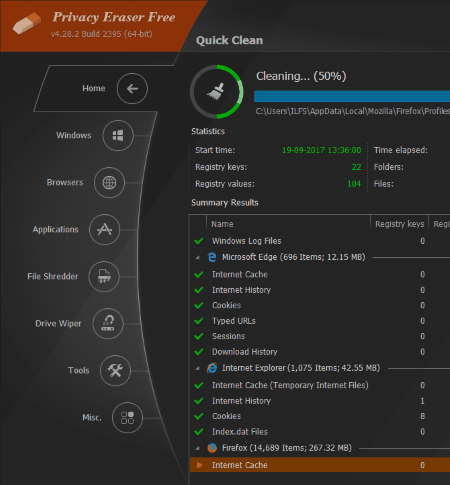This screenshot has height=485, width=450.
Task: Click the Internet Explorer browser icon
Action: pos(212,368)
